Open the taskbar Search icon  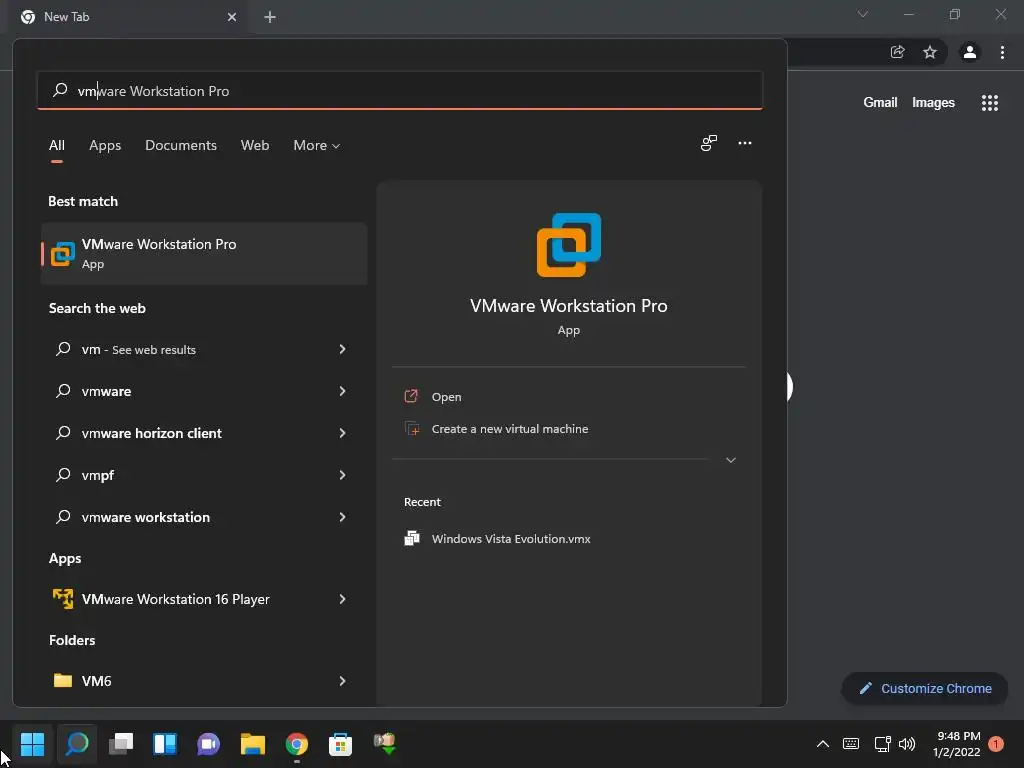click(x=76, y=744)
